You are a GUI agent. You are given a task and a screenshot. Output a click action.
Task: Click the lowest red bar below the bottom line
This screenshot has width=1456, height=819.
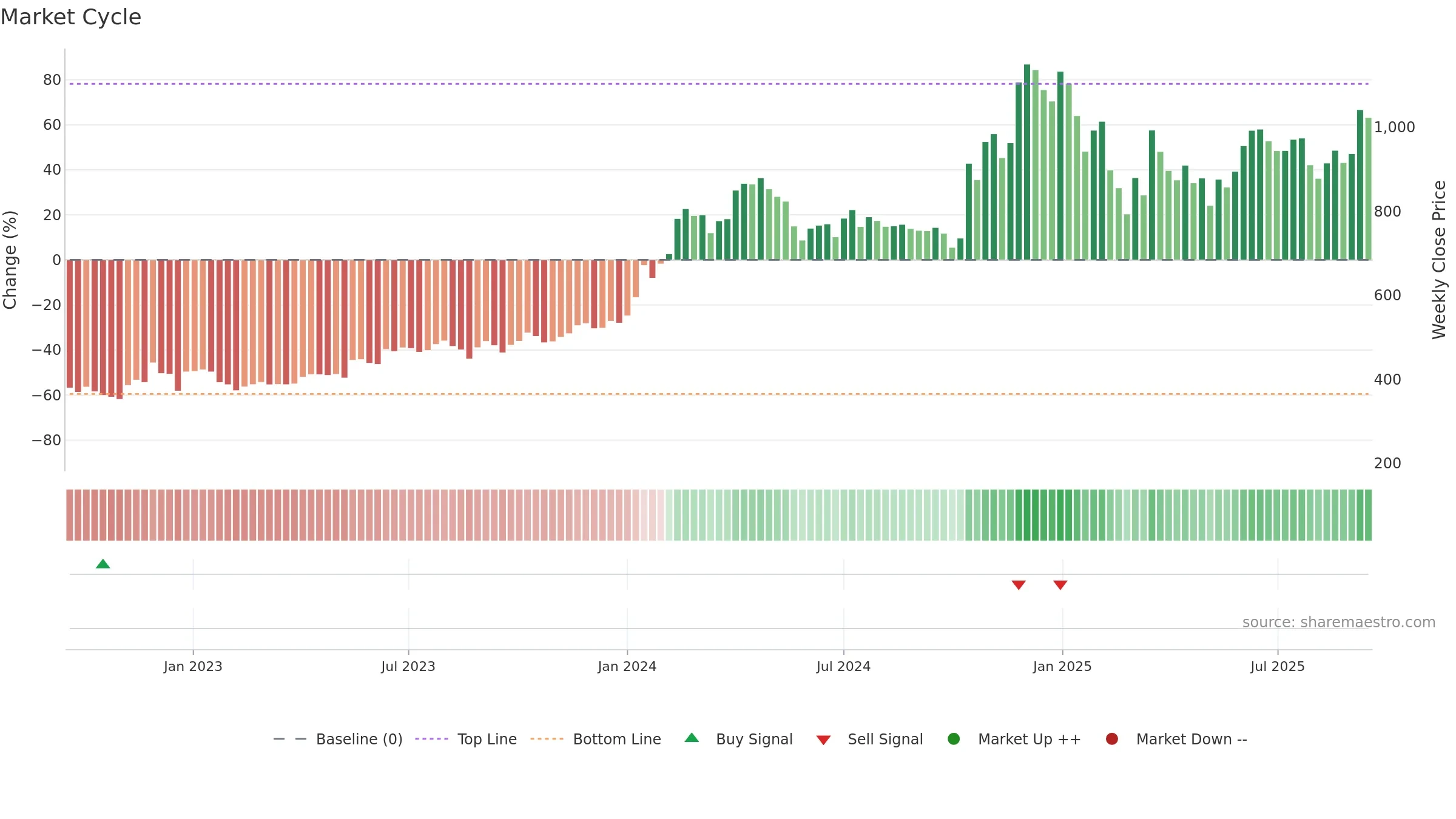(120, 329)
